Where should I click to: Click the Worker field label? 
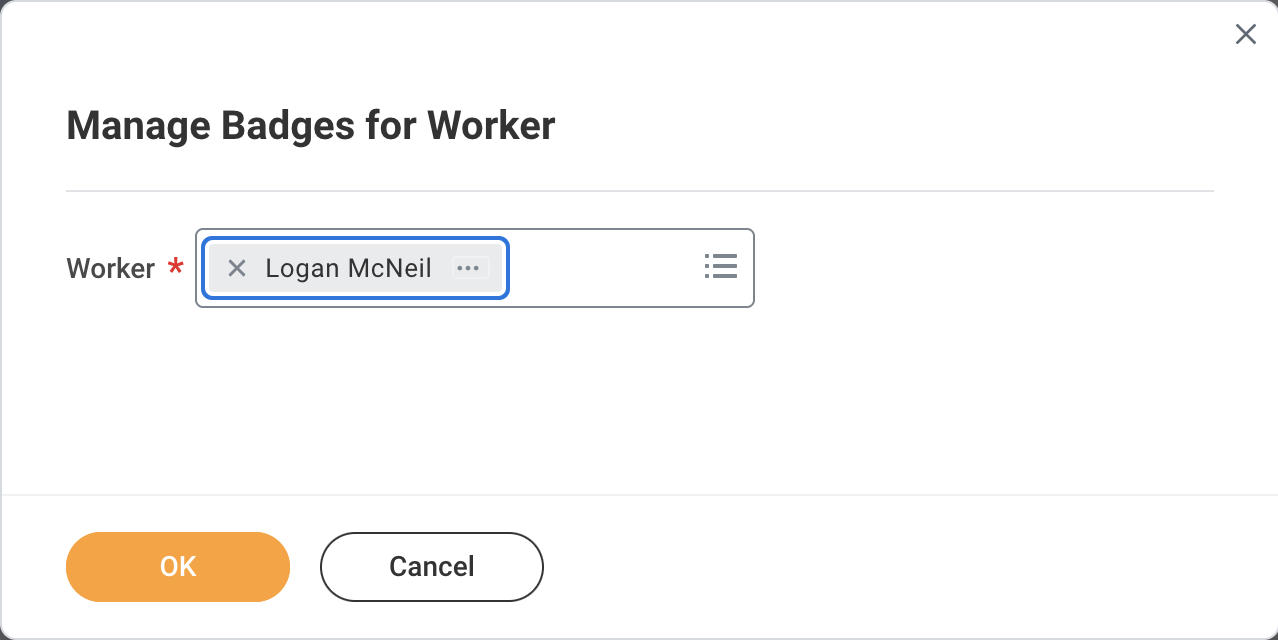pyautogui.click(x=110, y=268)
